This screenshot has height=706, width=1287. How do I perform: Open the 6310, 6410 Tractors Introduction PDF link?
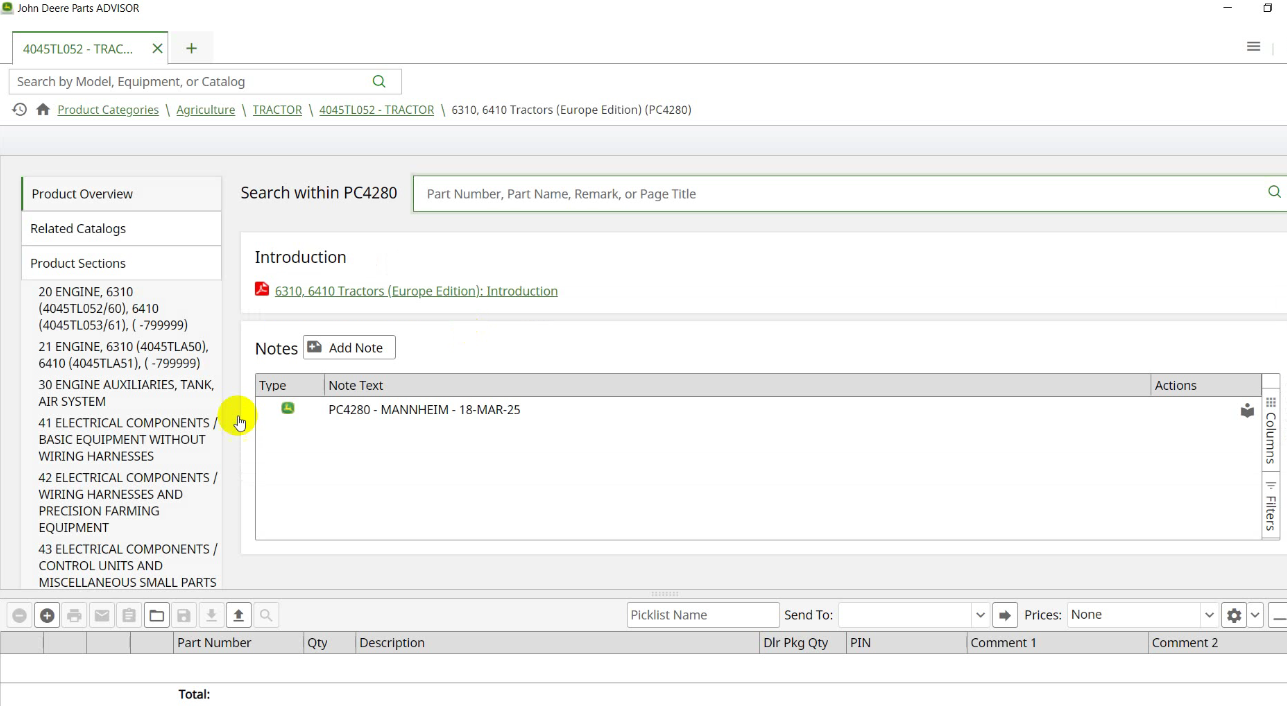tap(416, 291)
